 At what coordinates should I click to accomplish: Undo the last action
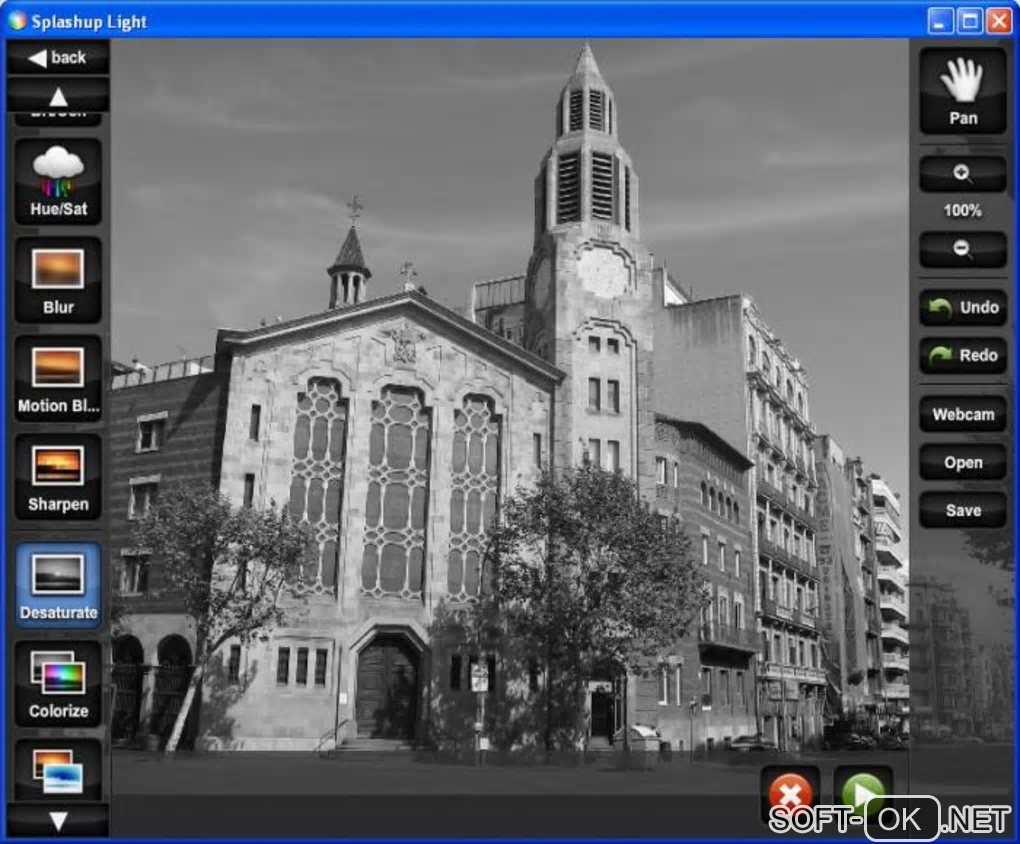[963, 307]
